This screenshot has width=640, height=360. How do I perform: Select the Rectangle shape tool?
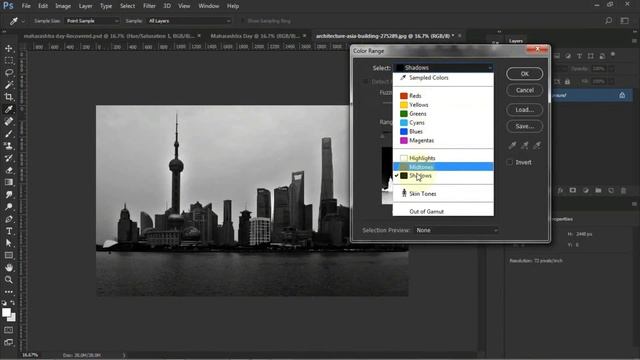point(9,256)
